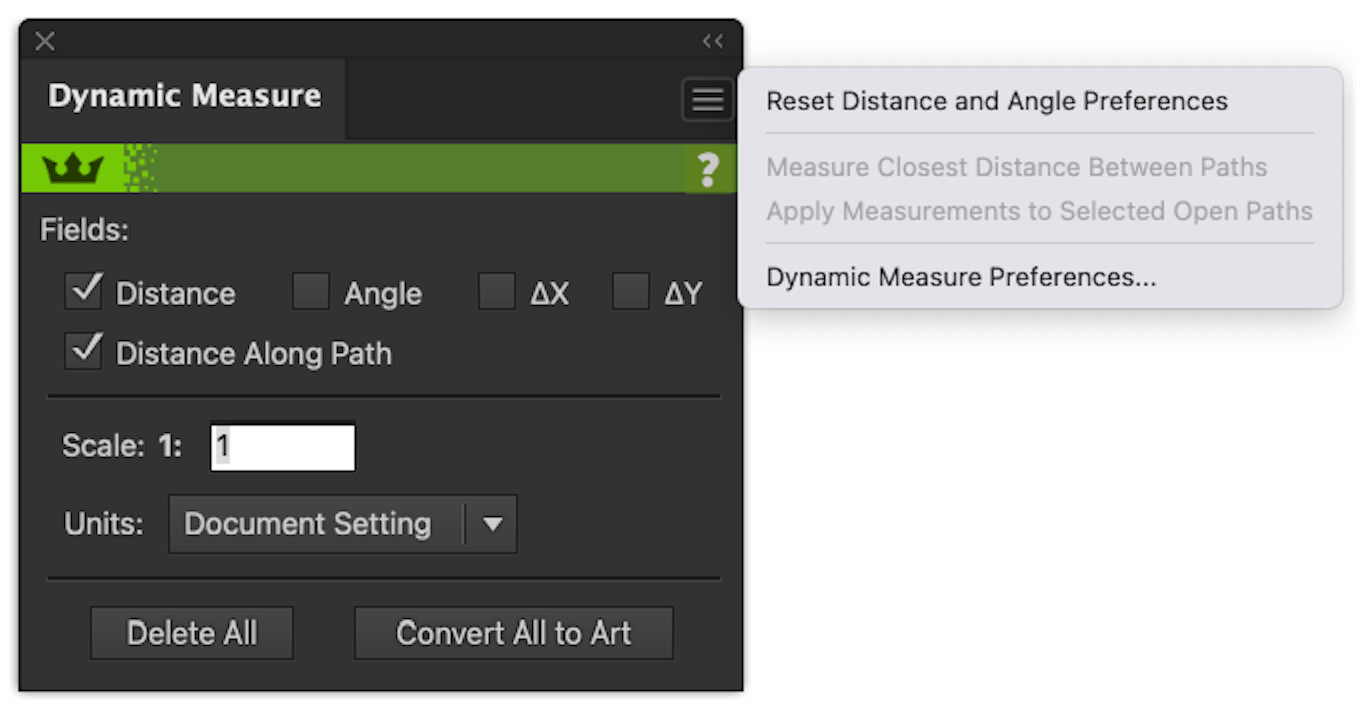This screenshot has height=712, width=1358.
Task: Disable the Distance checkbox
Action: click(x=84, y=291)
